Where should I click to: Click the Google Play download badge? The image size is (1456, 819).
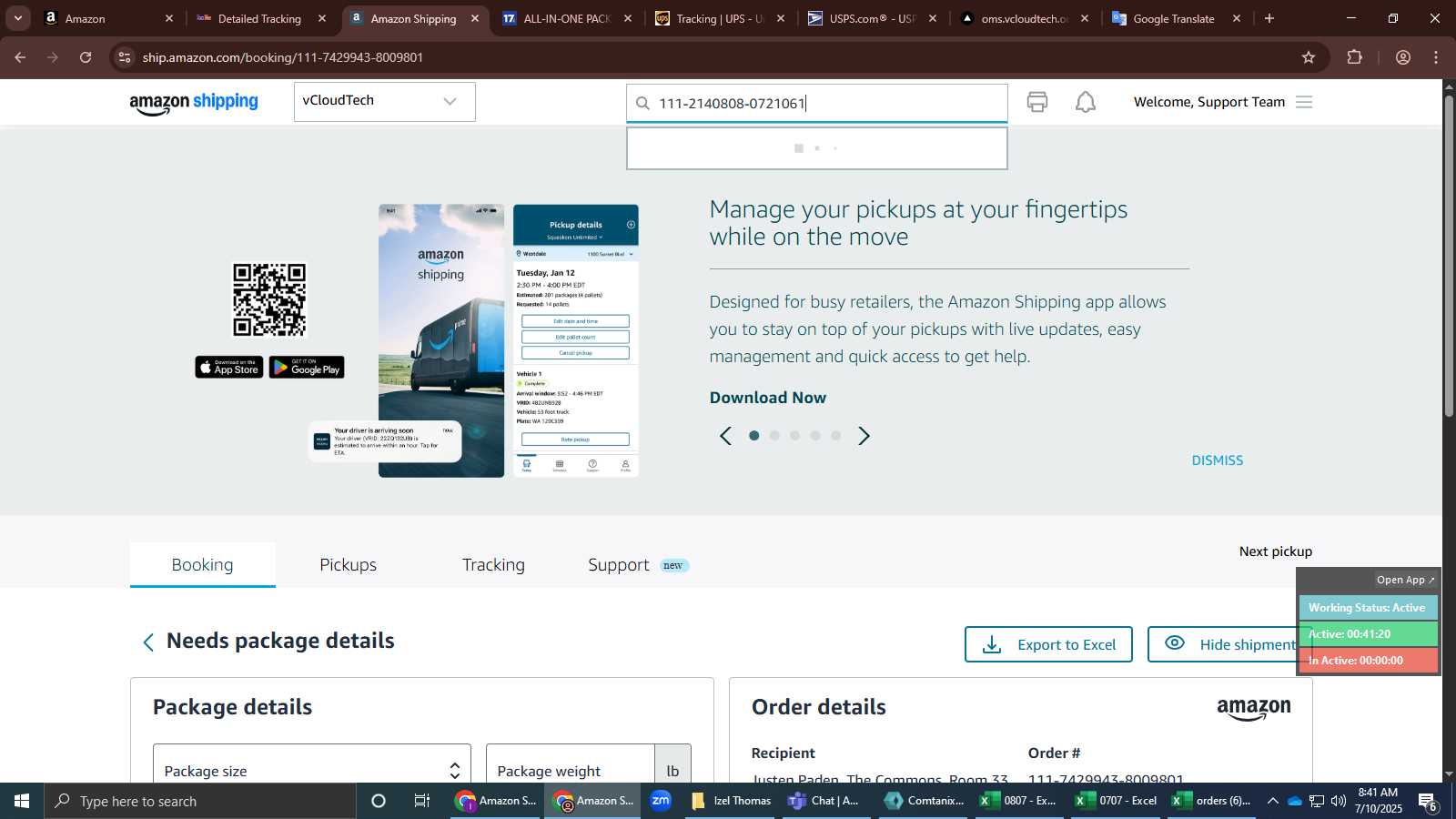[307, 367]
